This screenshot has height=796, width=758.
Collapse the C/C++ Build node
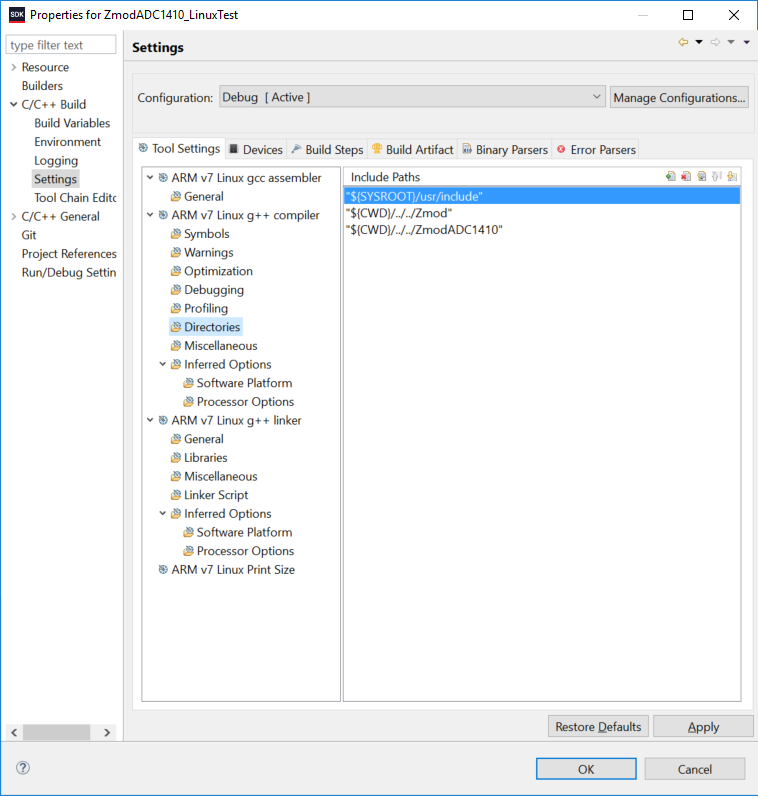pyautogui.click(x=14, y=104)
